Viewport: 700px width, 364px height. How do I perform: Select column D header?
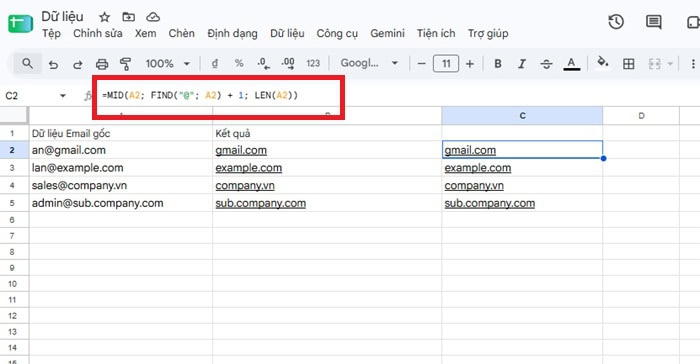[641, 116]
